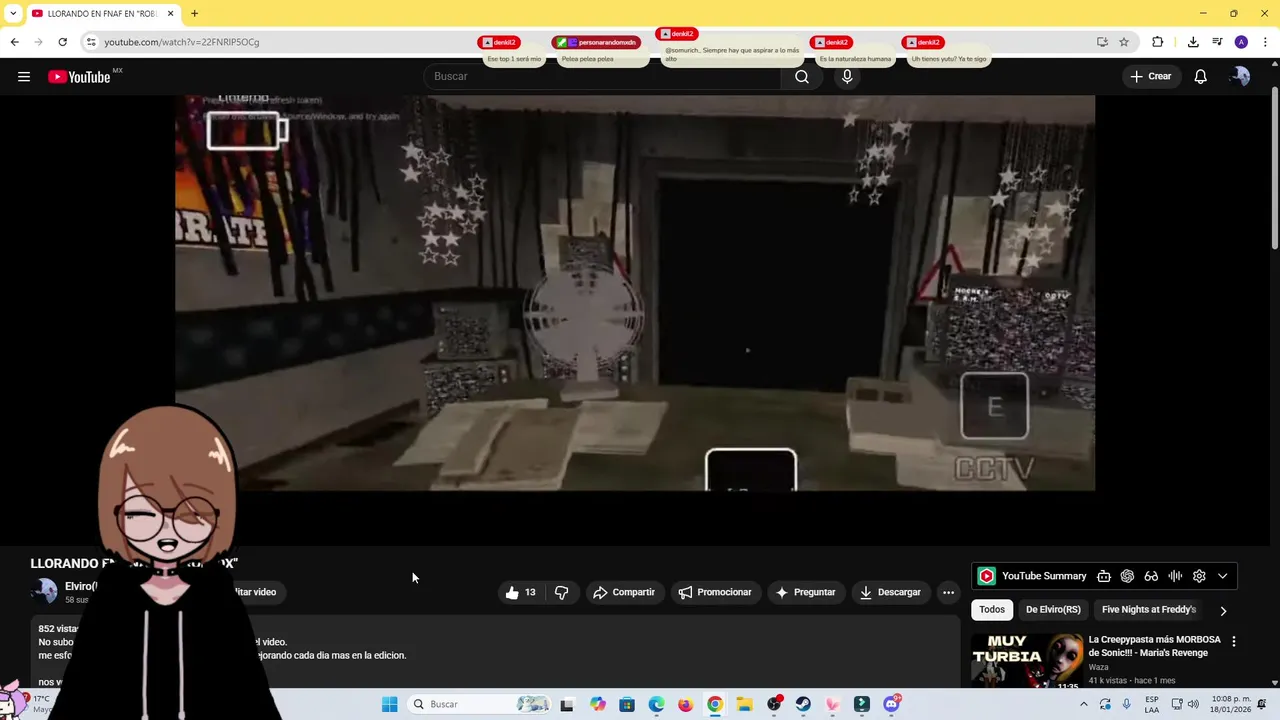
Task: Select the Five Nights at Freddy's chip
Action: (1149, 609)
